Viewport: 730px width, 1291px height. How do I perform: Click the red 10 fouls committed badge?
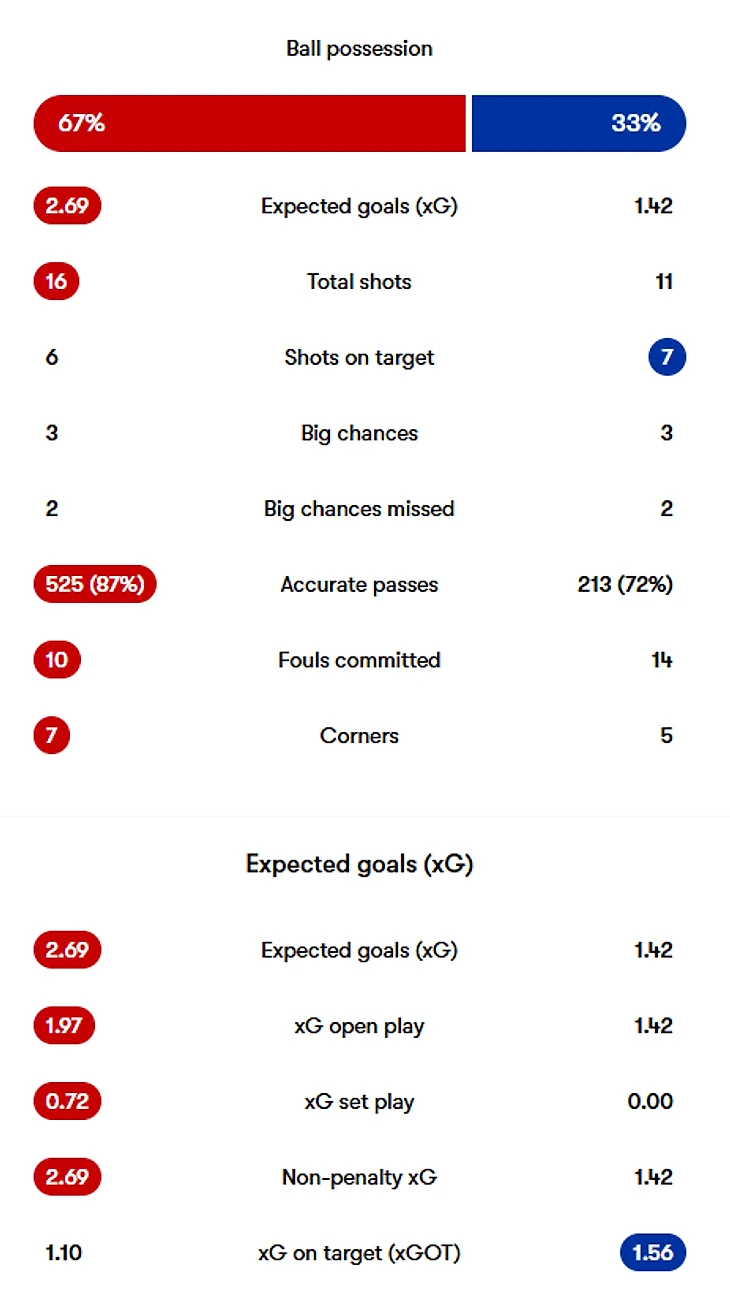57,660
